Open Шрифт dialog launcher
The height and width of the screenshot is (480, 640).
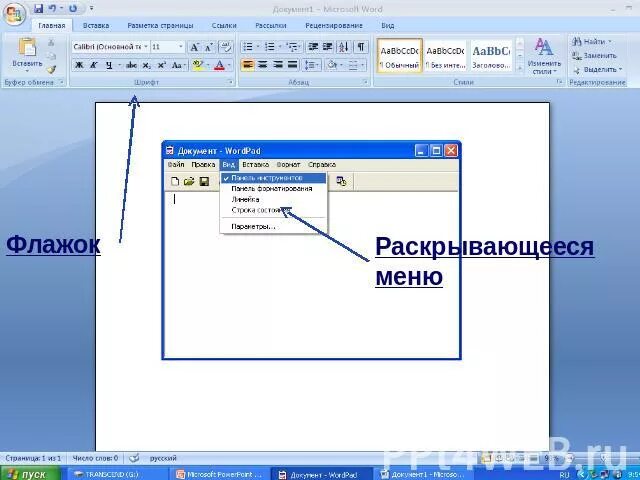point(231,83)
